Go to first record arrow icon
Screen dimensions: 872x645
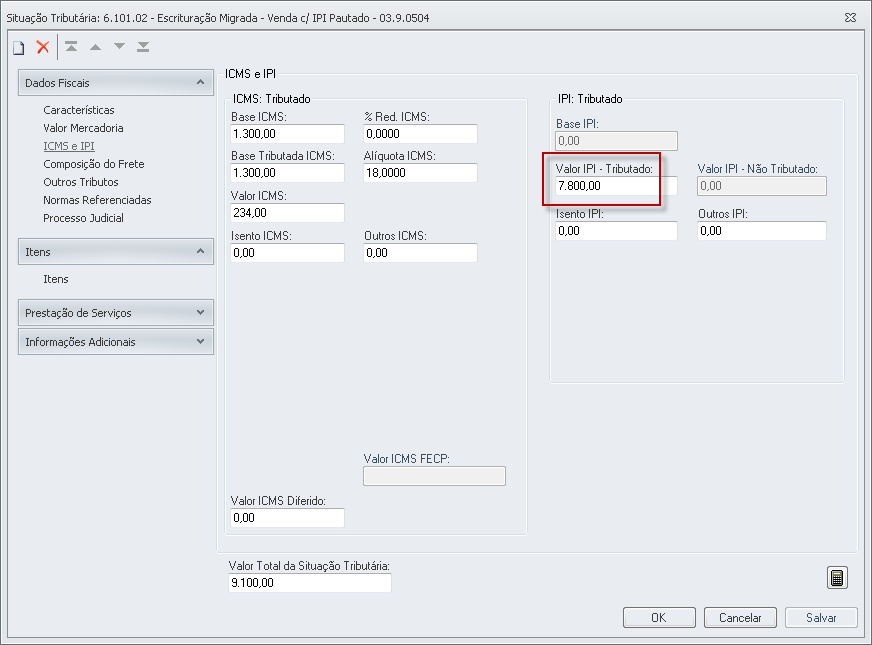coord(71,47)
